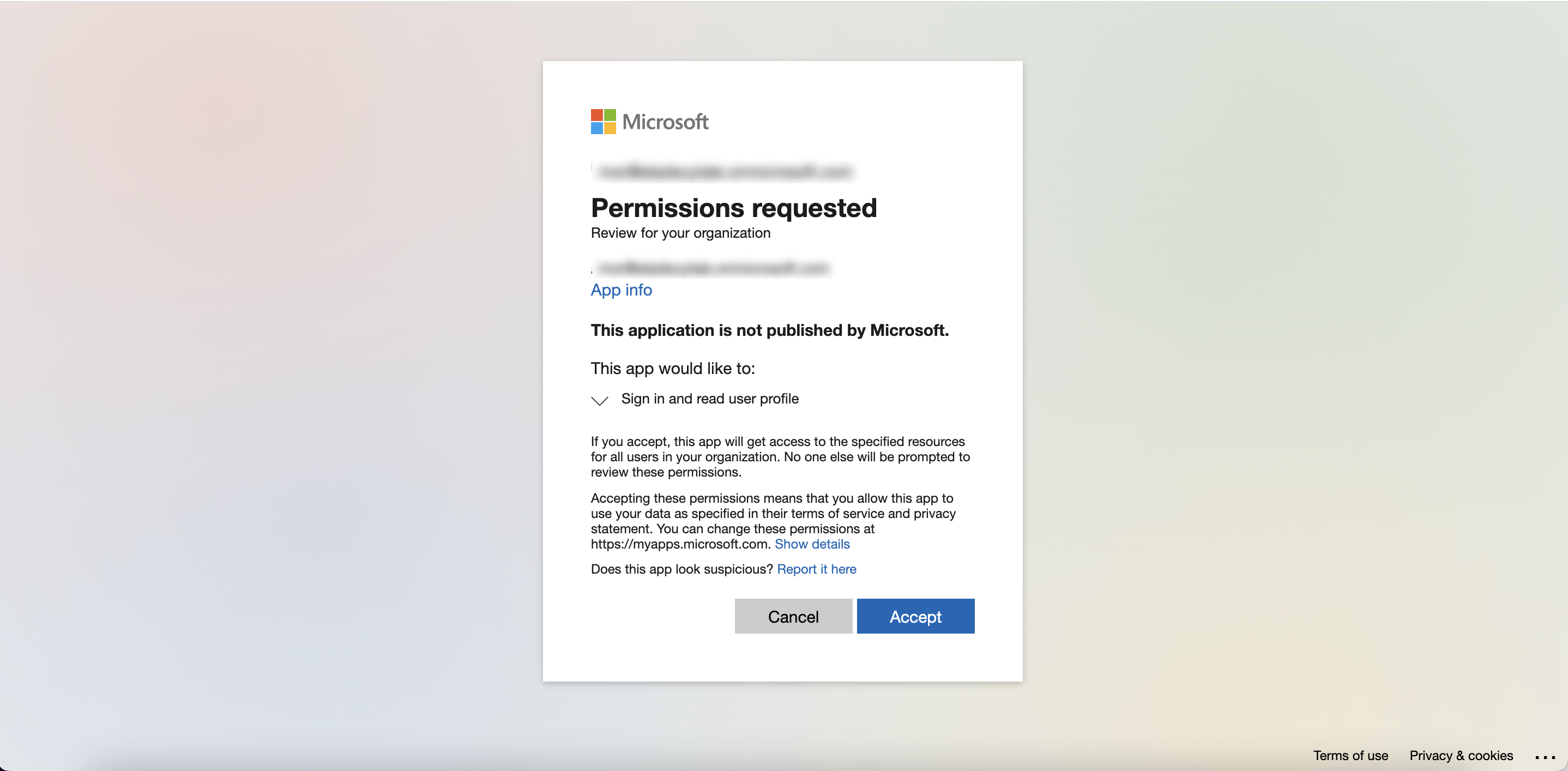Accept the requested permissions
This screenshot has height=771, width=1568.
tap(915, 617)
